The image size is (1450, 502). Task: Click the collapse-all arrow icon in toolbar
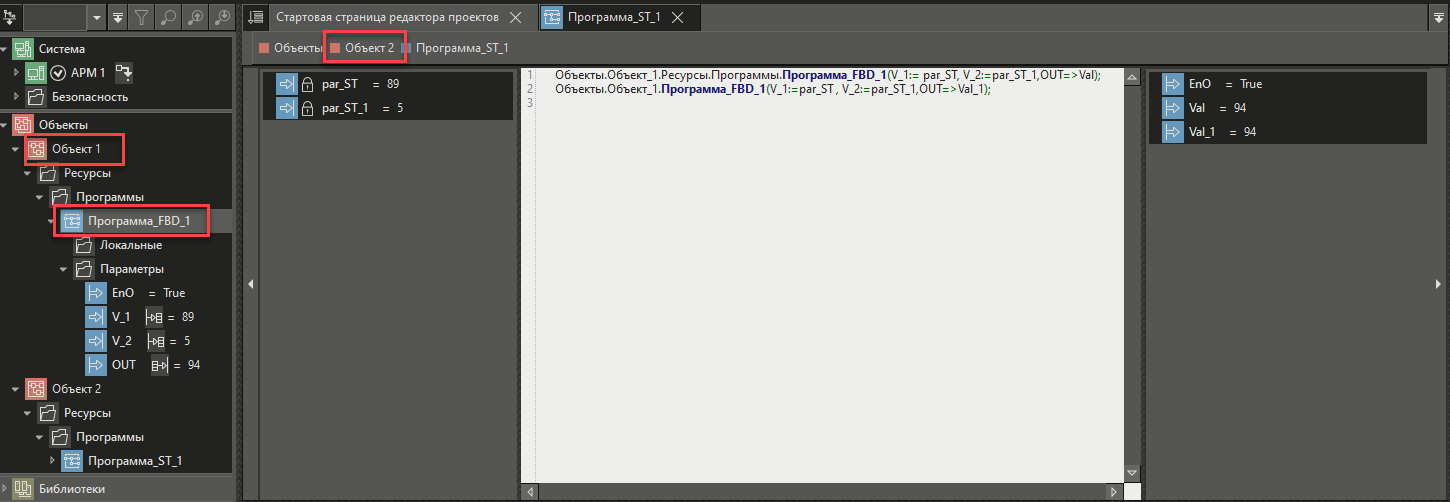click(x=118, y=17)
